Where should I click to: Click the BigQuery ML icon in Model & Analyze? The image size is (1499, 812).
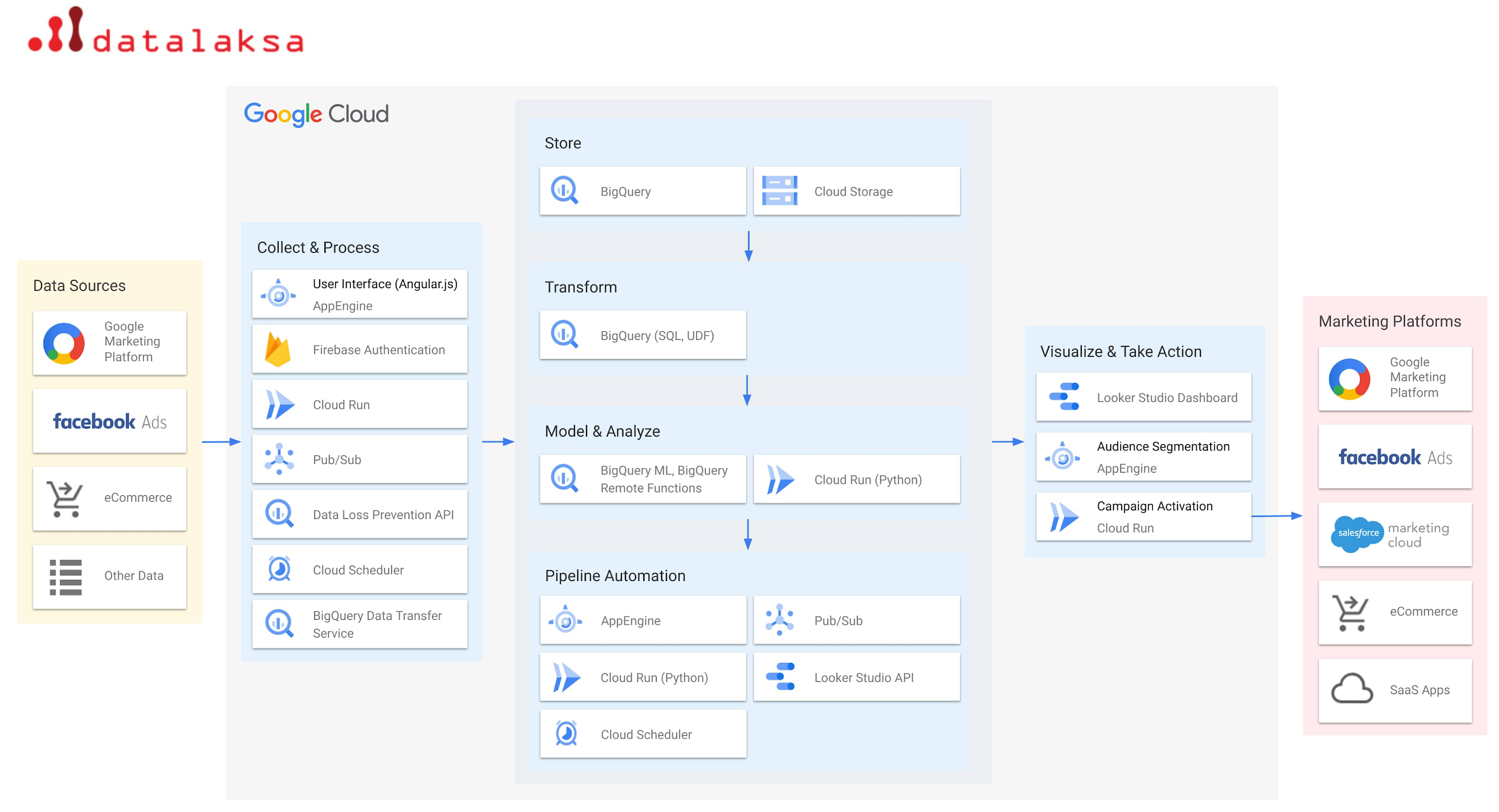(x=564, y=479)
